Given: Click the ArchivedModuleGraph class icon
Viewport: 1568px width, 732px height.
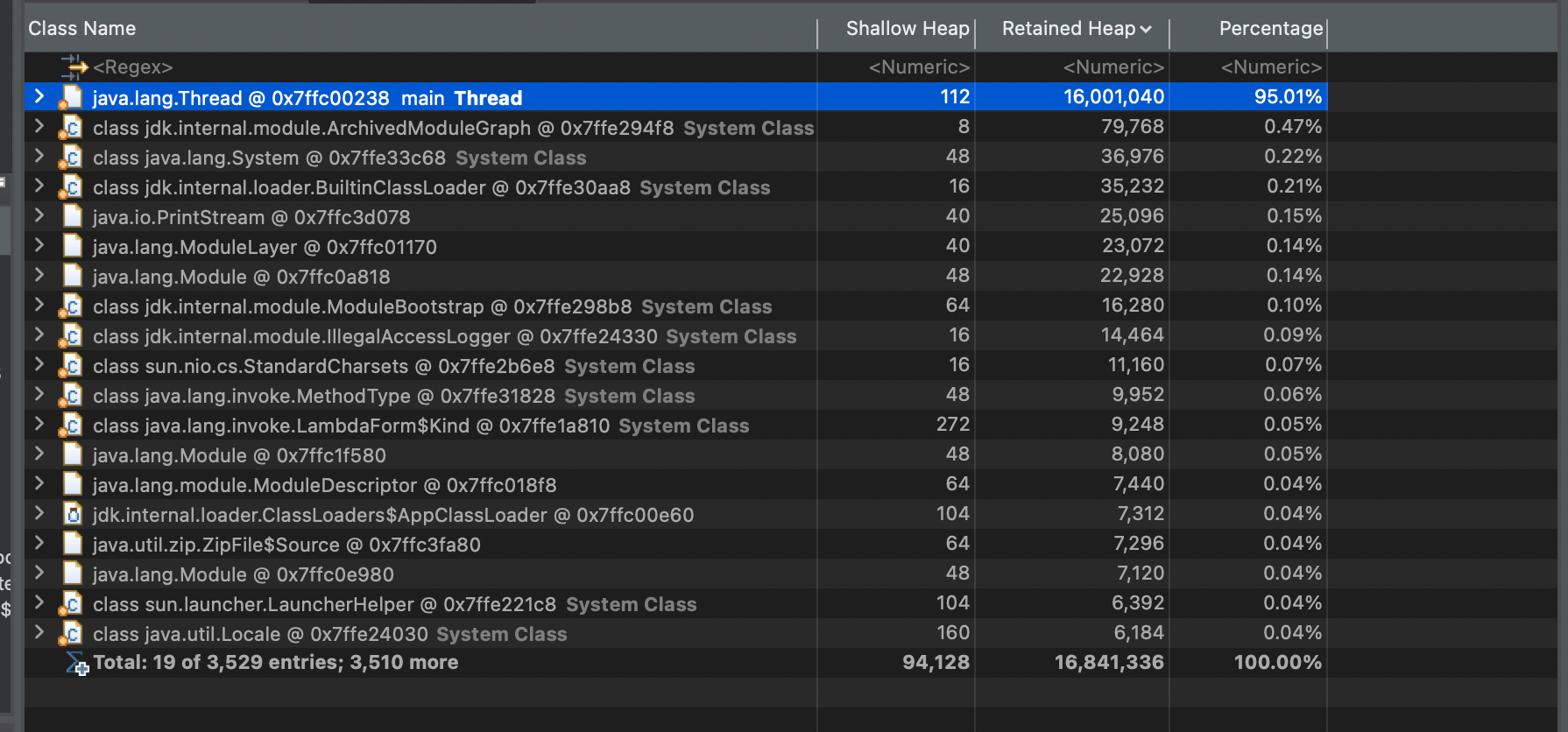Looking at the screenshot, I should [71, 128].
